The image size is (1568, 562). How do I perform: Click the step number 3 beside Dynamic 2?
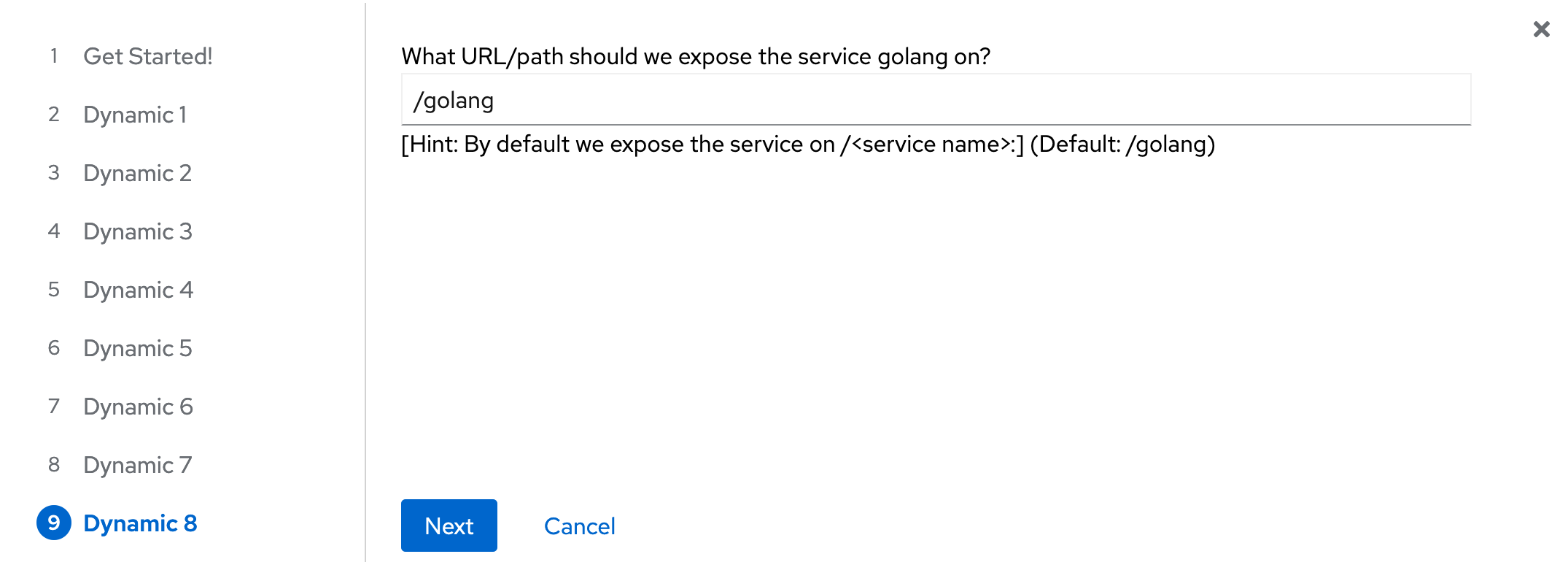(x=54, y=173)
